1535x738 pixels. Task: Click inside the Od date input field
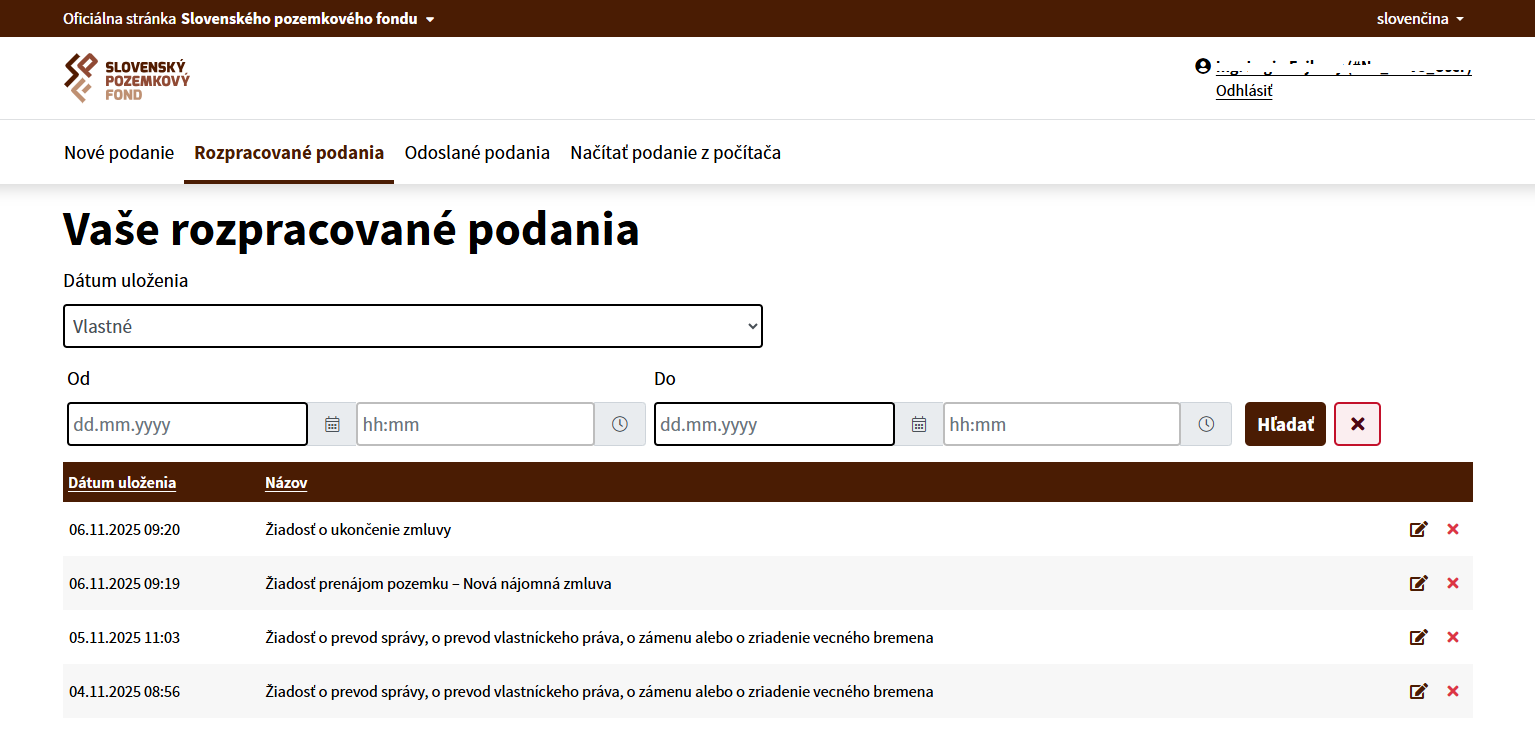(x=187, y=424)
